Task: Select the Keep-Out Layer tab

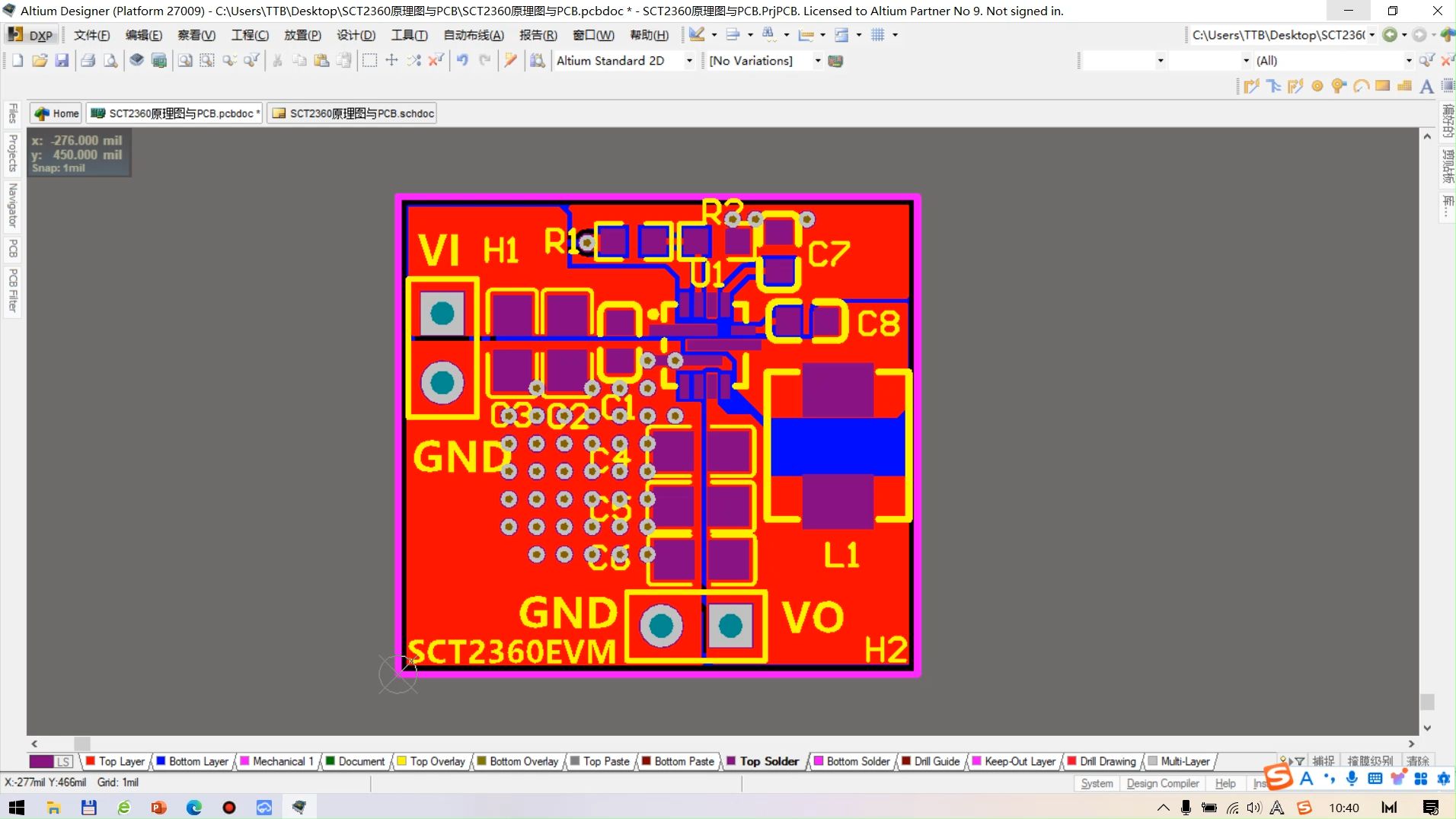Action: [x=1014, y=761]
